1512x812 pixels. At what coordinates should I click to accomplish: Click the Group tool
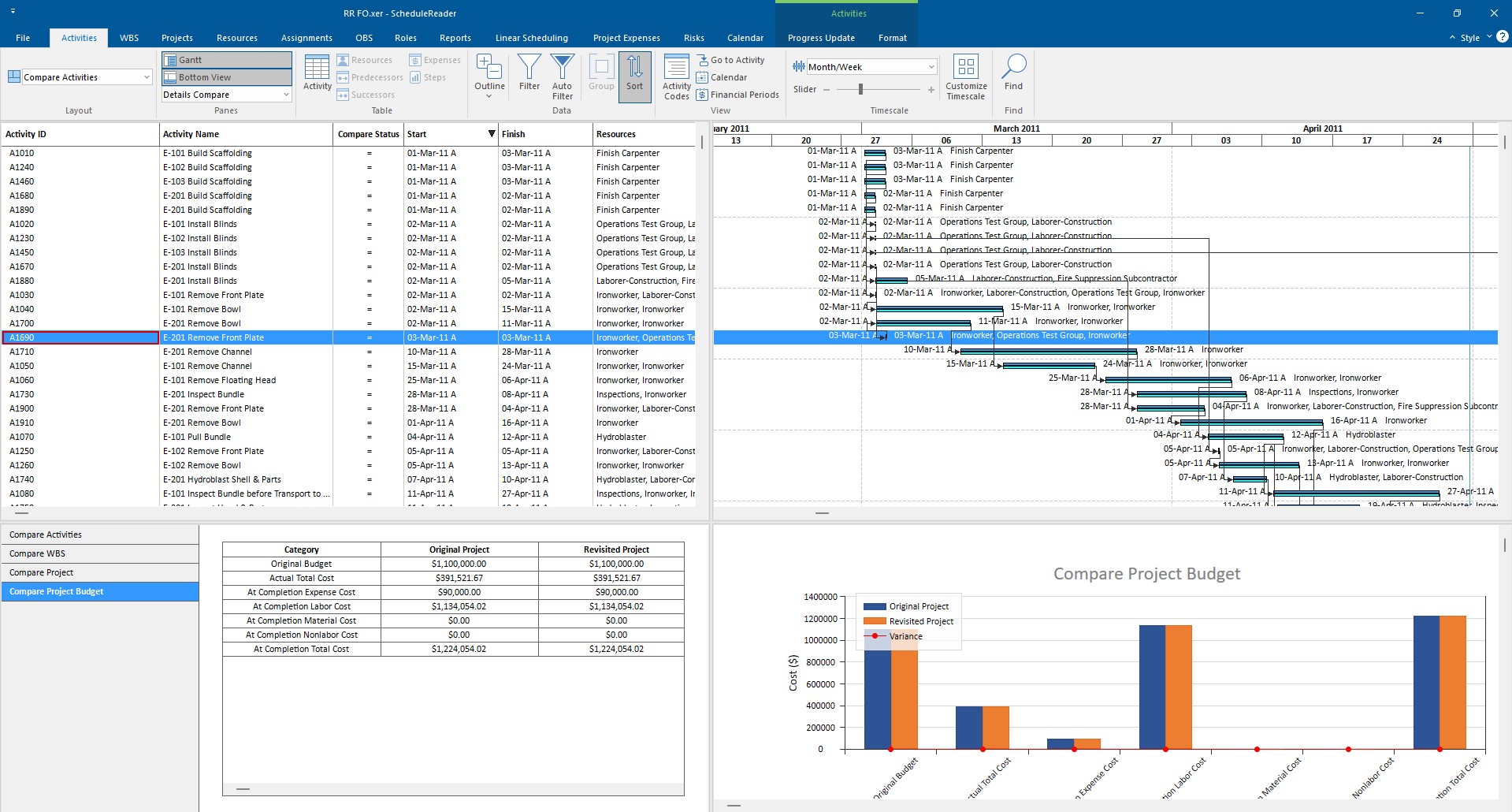[601, 73]
